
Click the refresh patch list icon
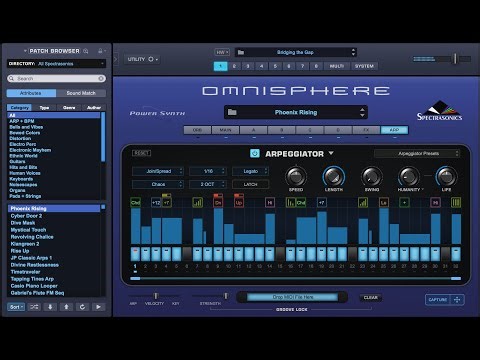tap(82, 307)
